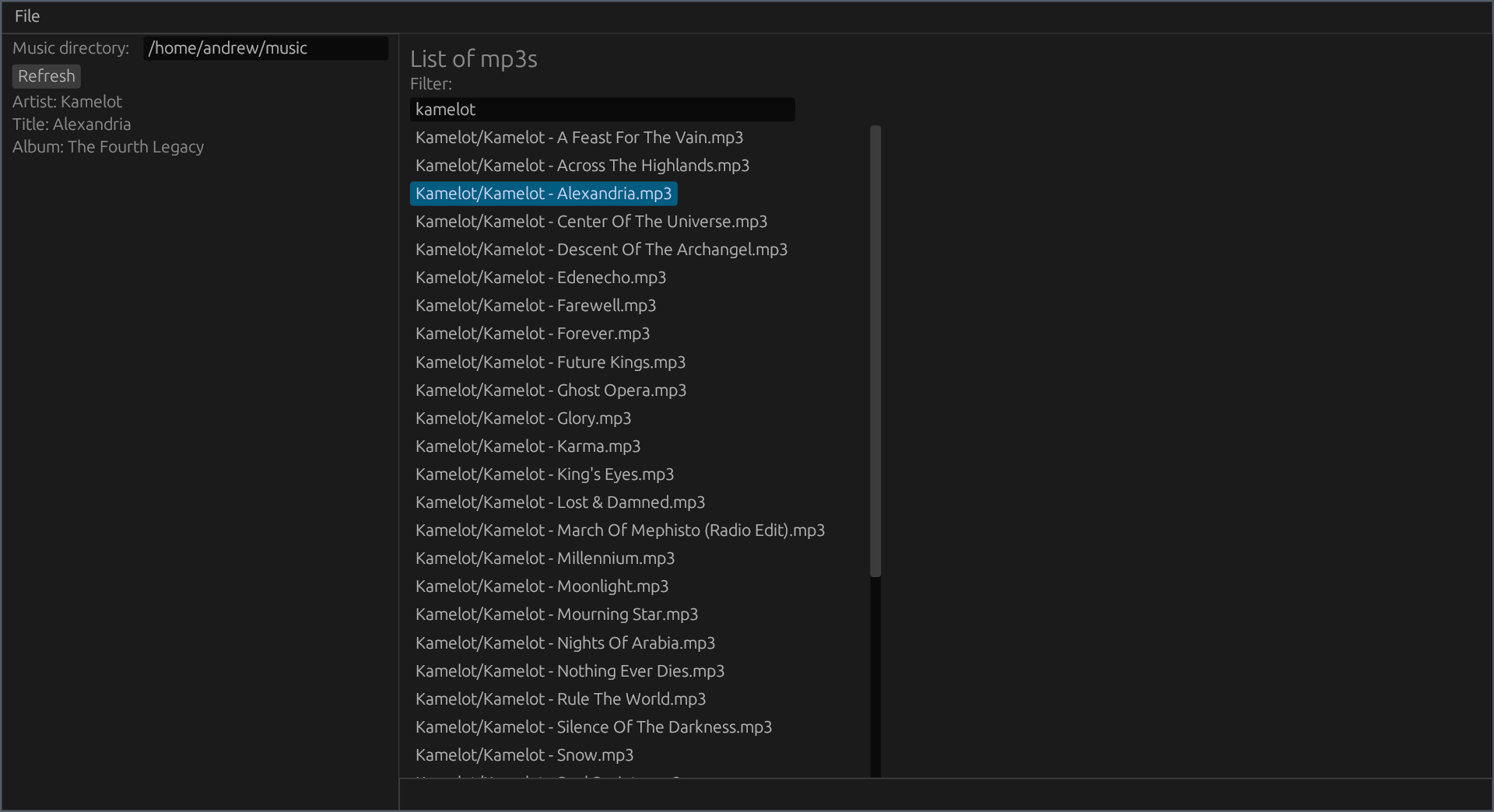Focus the Filter field containing kamelot
This screenshot has height=812, width=1494.
pyautogui.click(x=602, y=110)
